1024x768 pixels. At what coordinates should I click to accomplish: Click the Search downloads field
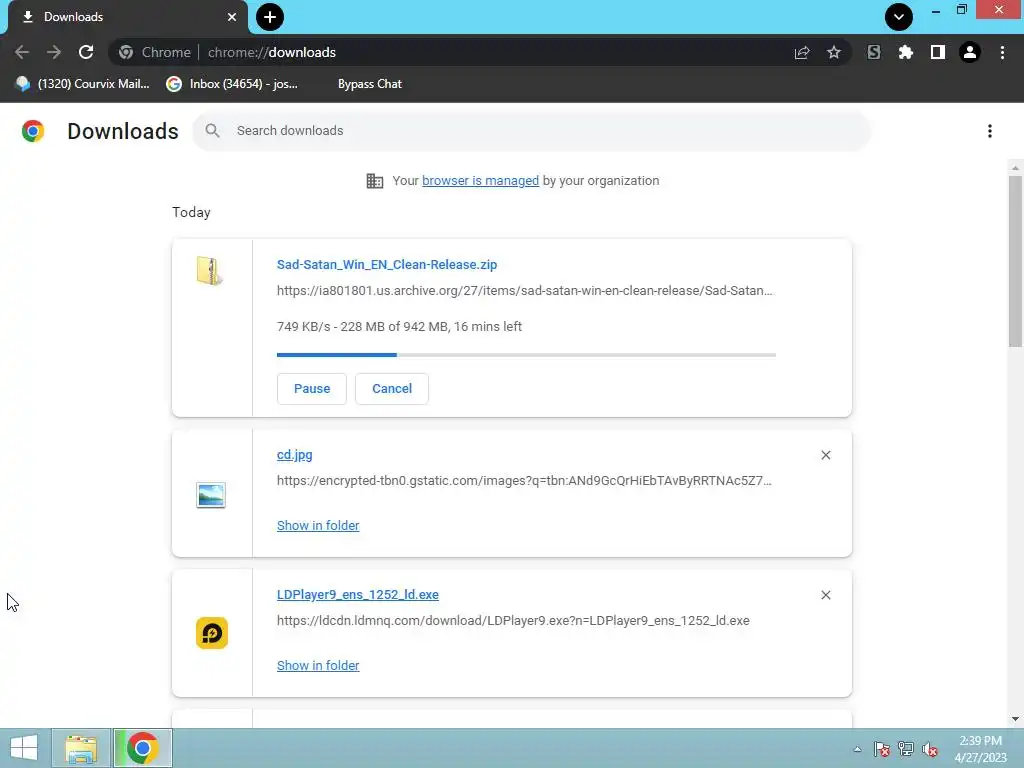click(532, 131)
